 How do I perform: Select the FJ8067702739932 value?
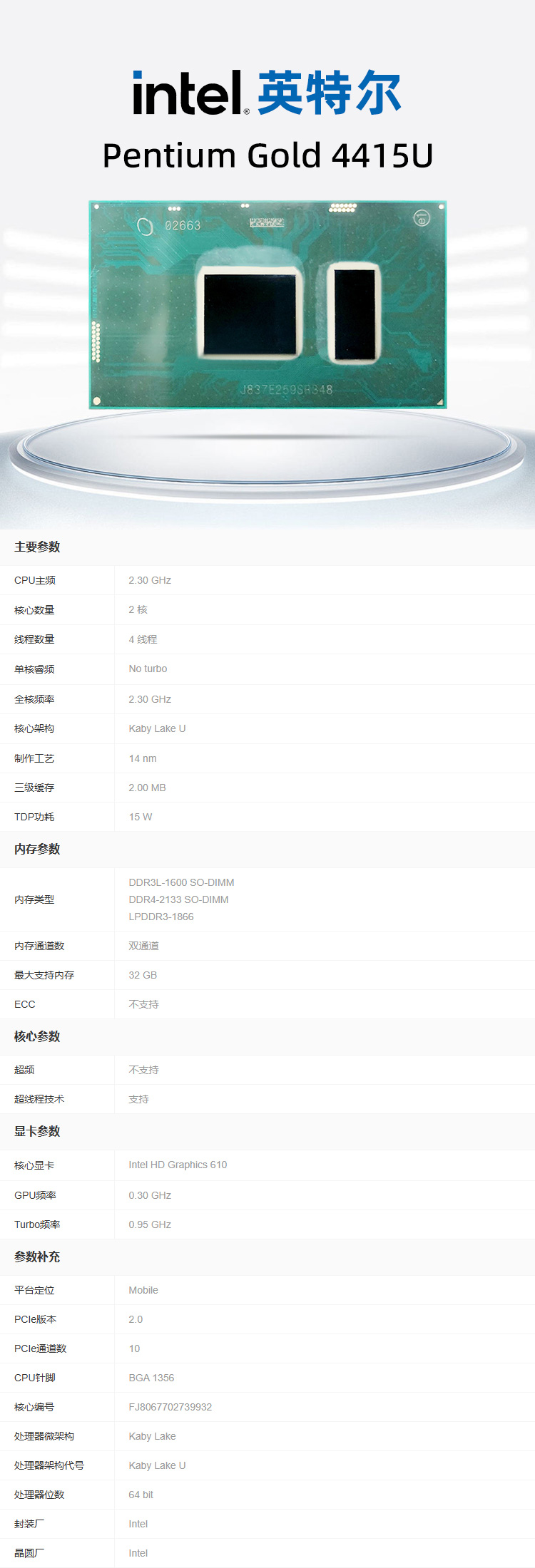170,1407
